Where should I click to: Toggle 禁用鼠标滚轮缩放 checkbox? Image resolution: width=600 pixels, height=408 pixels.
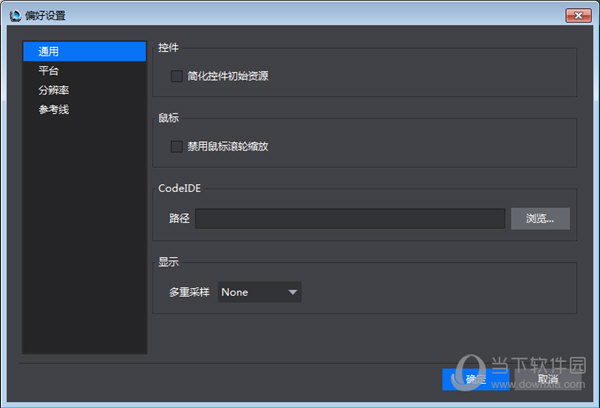[x=176, y=146]
